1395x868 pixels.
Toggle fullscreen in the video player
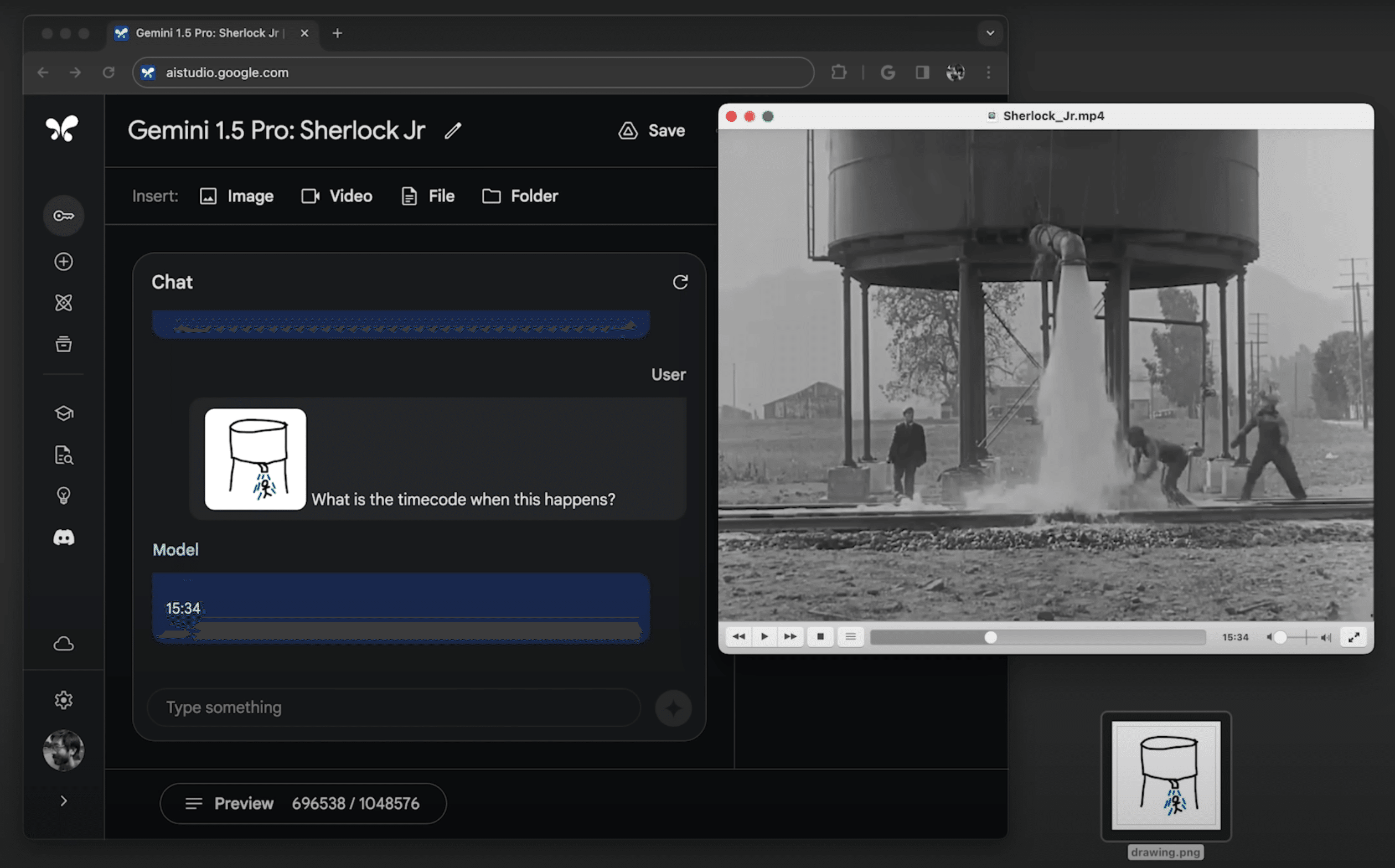1353,637
